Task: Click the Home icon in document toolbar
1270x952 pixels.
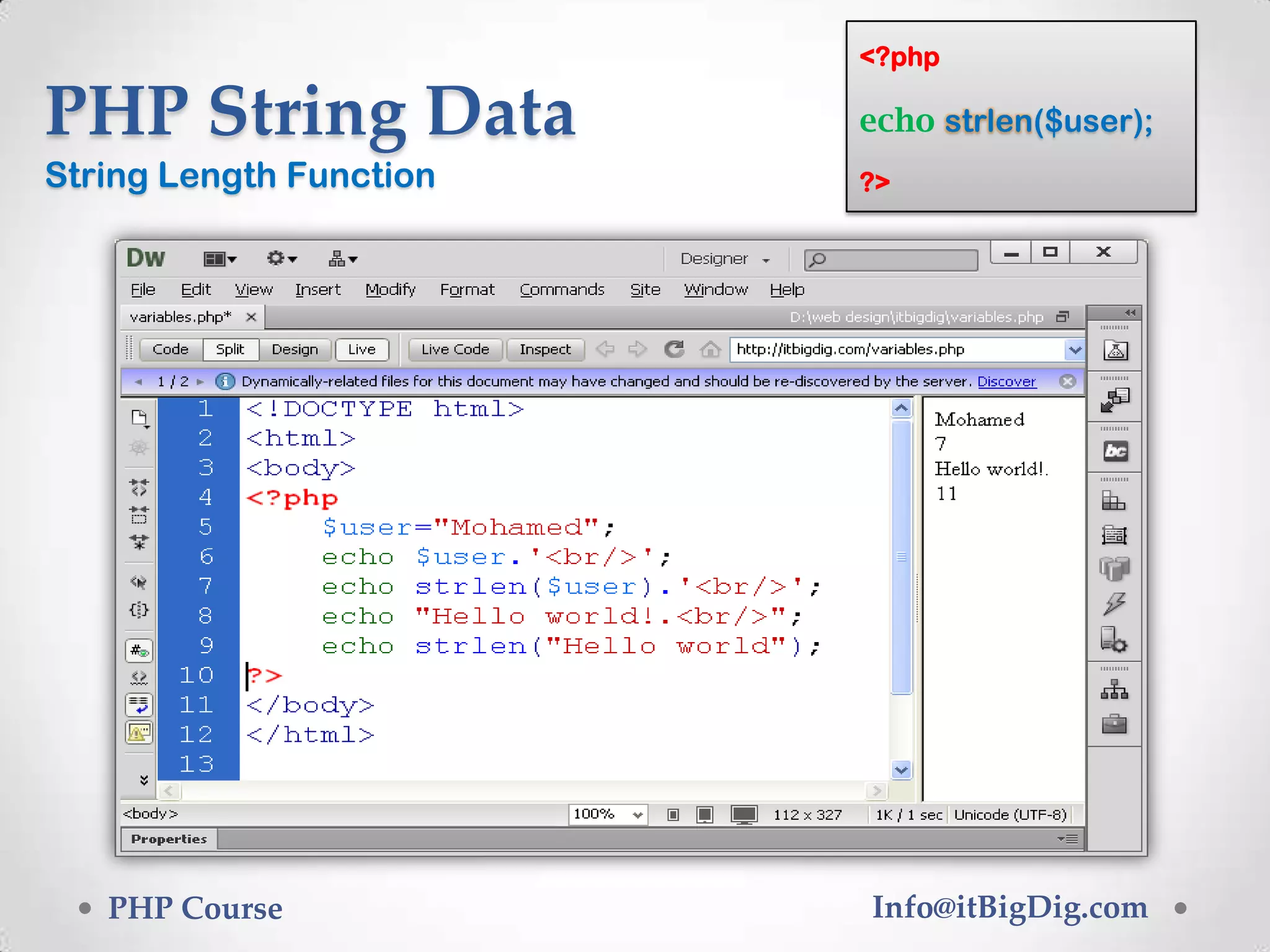Action: [710, 350]
